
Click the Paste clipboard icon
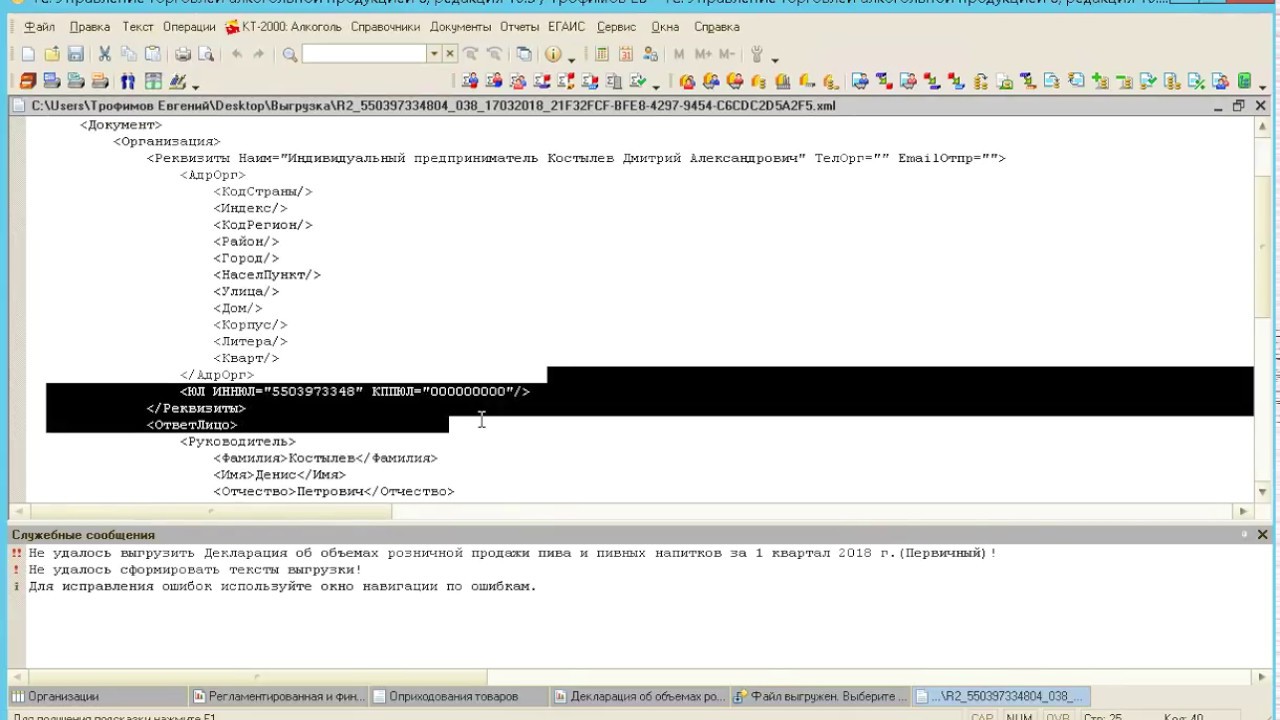point(153,54)
